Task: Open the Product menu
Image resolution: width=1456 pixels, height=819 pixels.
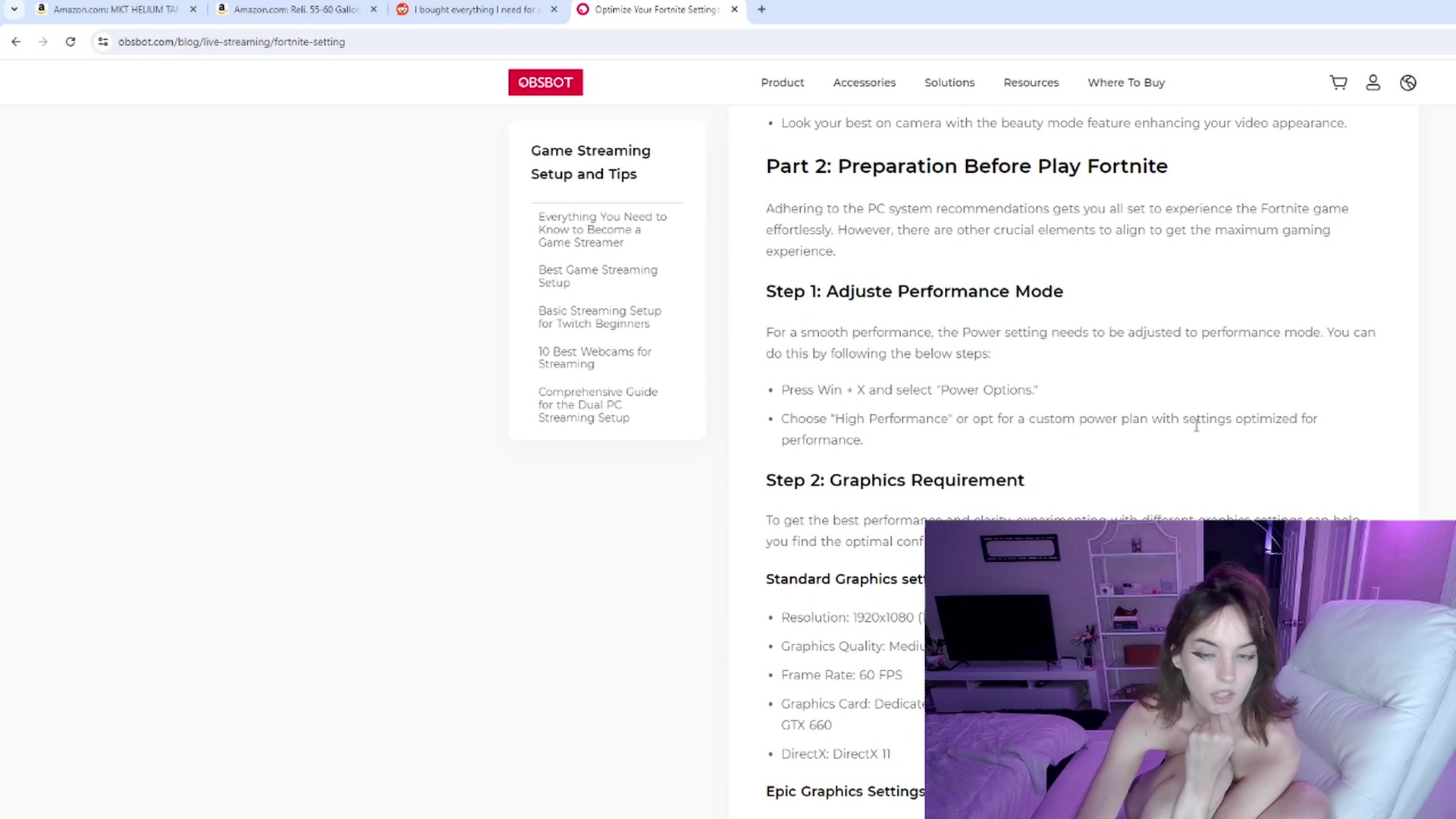Action: tap(783, 83)
